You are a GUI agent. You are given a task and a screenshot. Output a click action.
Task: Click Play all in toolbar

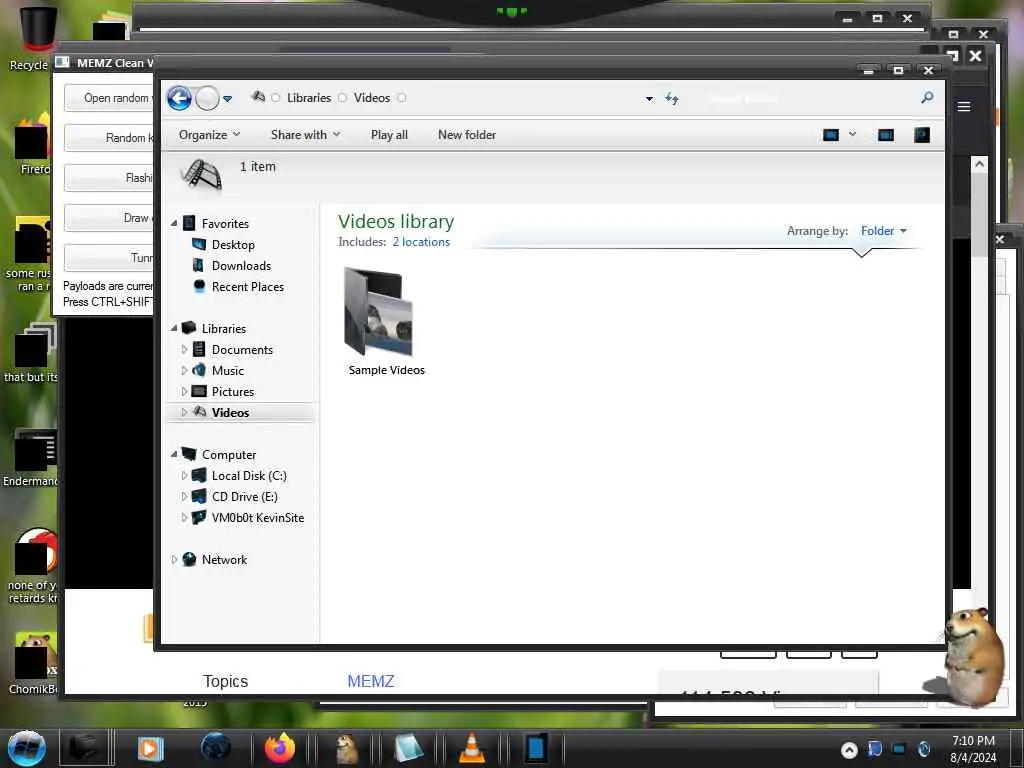pyautogui.click(x=389, y=135)
